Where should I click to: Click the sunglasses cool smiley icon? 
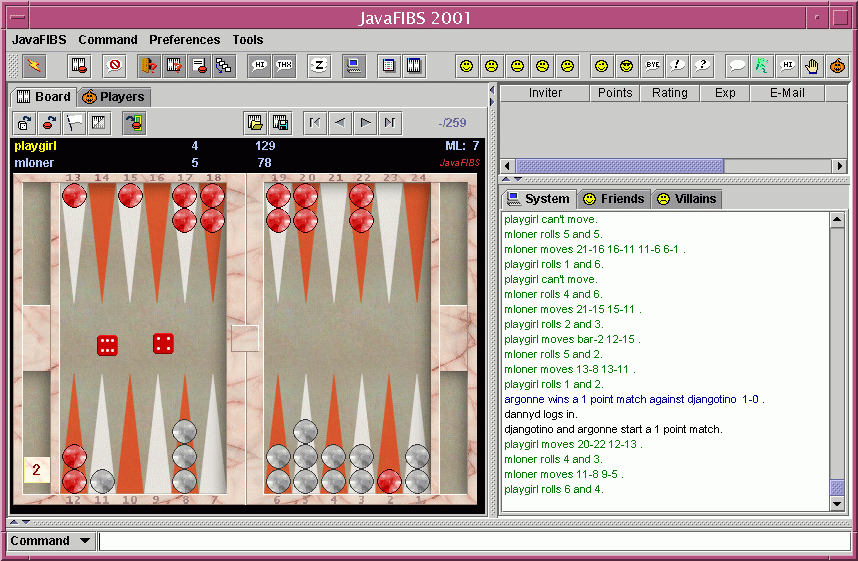click(627, 66)
